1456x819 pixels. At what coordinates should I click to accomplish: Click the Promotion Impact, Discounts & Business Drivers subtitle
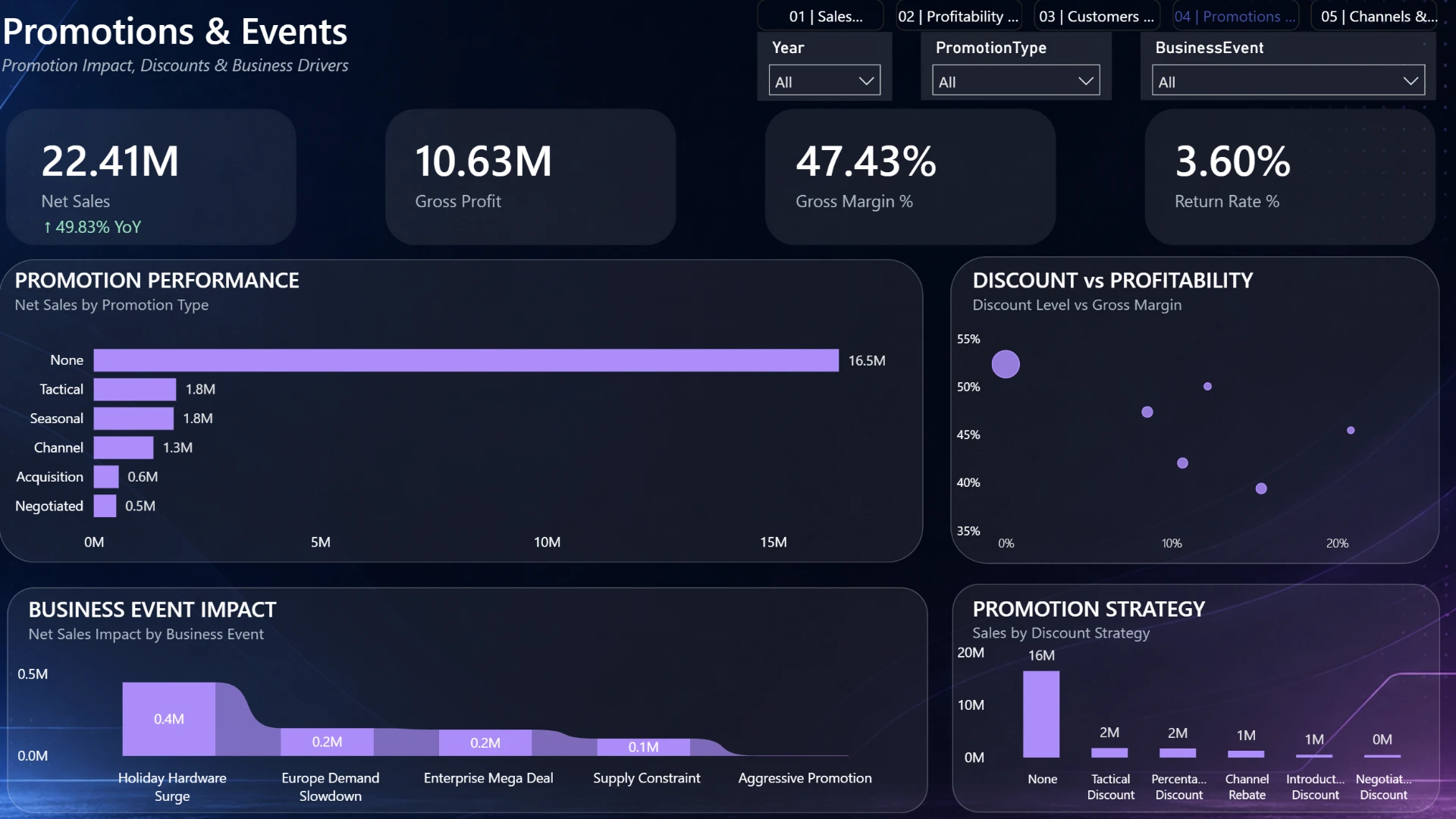(x=174, y=65)
